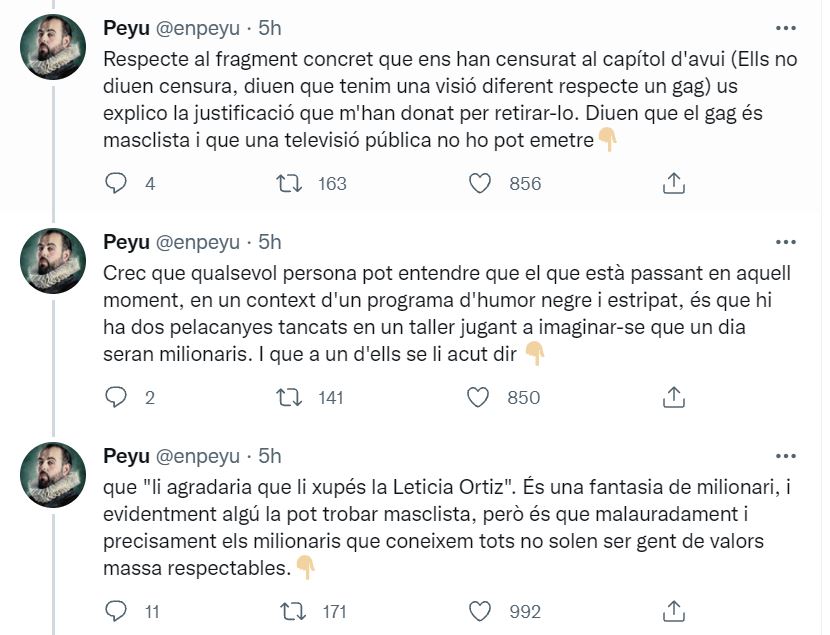Open the first tweet's more options menu
Viewport: 830px width, 635px height.
tap(787, 28)
